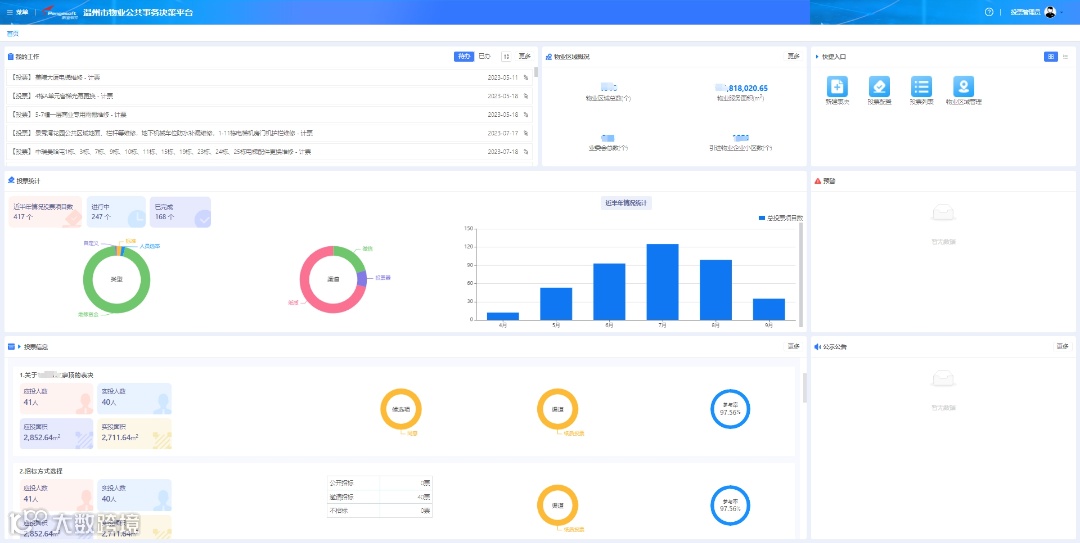Click the voting info panel icon

11,347
